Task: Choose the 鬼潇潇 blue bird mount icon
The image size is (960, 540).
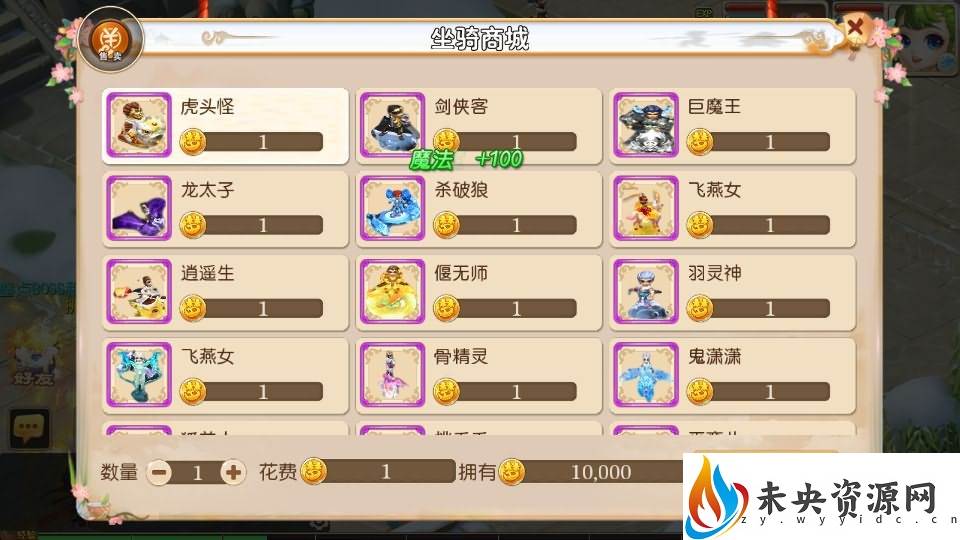Action: click(x=646, y=375)
